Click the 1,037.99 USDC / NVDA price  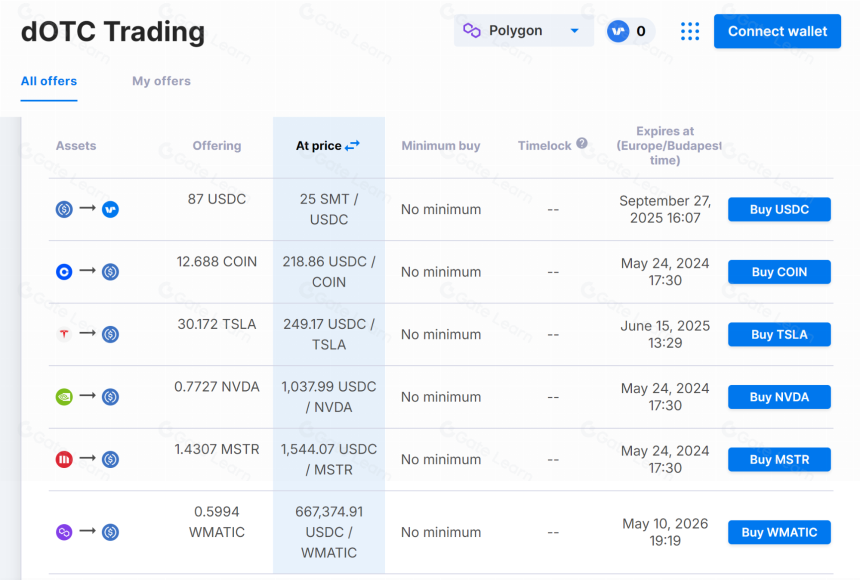tap(329, 397)
